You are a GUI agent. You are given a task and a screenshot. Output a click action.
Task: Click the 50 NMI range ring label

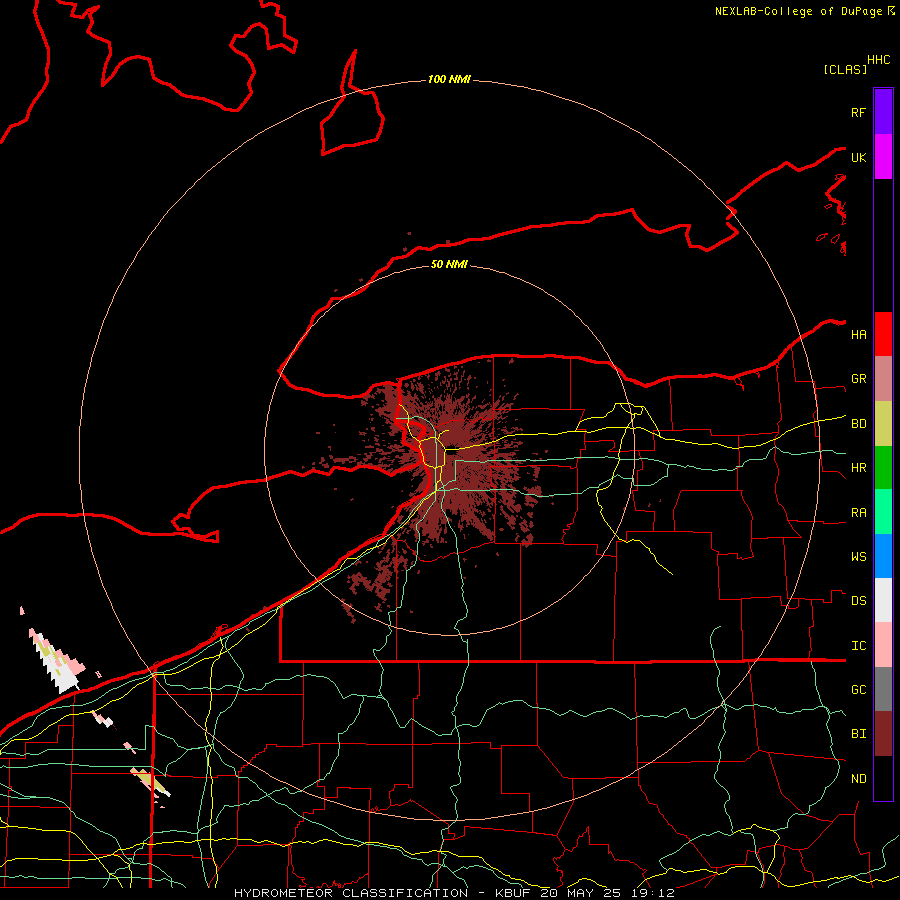[449, 264]
